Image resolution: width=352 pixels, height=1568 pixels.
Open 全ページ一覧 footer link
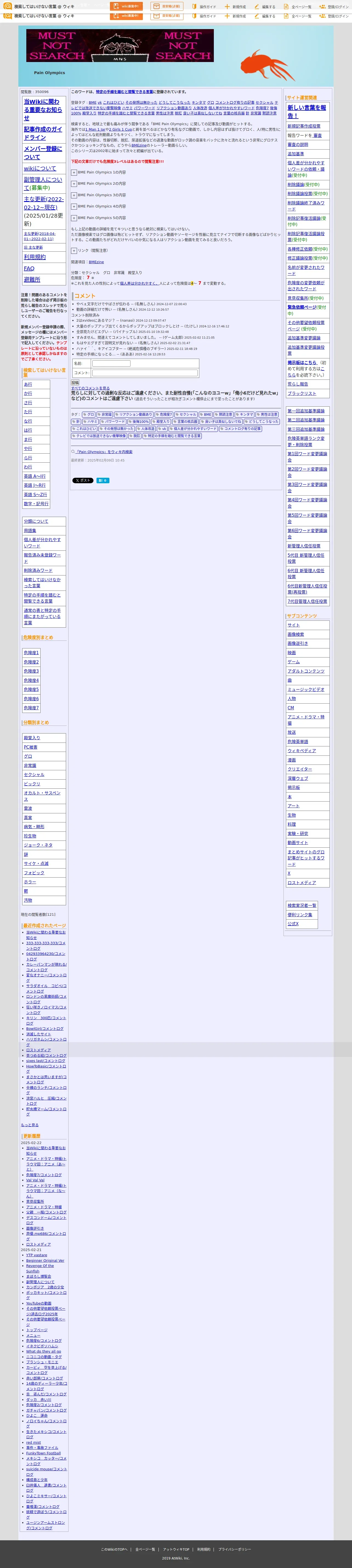click(x=145, y=1549)
